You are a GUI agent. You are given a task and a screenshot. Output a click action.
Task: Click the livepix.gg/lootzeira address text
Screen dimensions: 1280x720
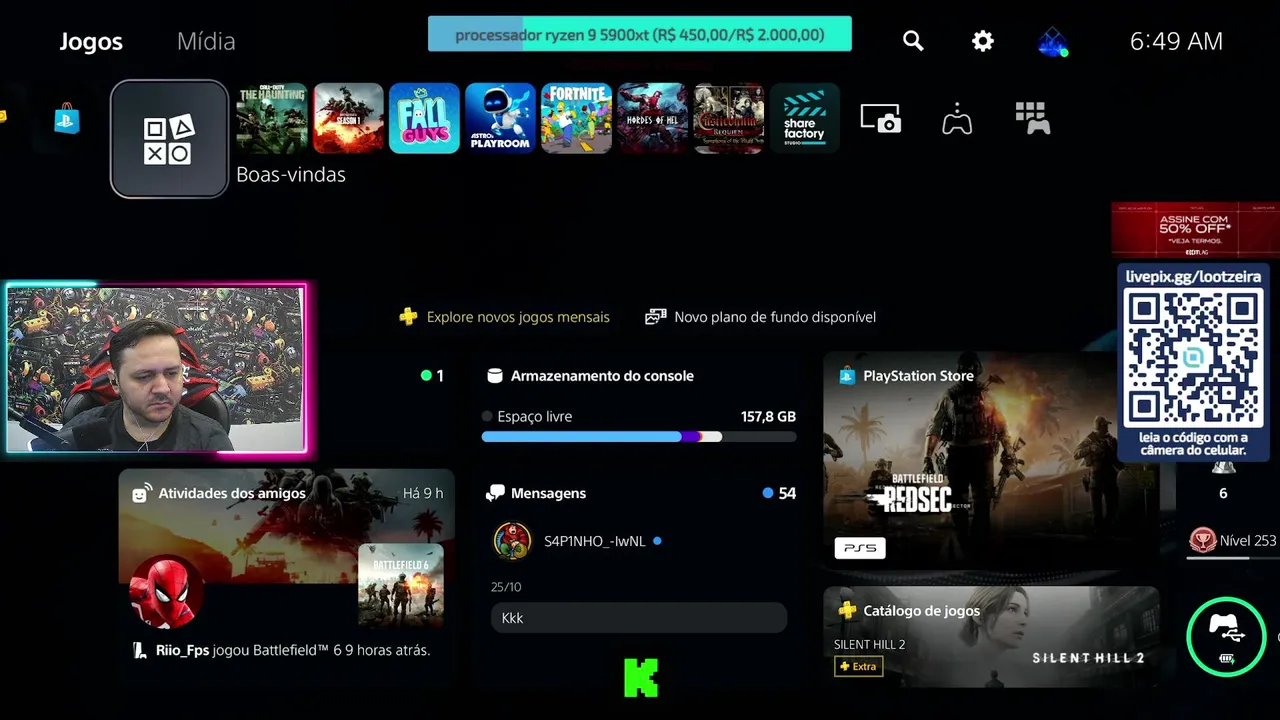coord(1193,276)
